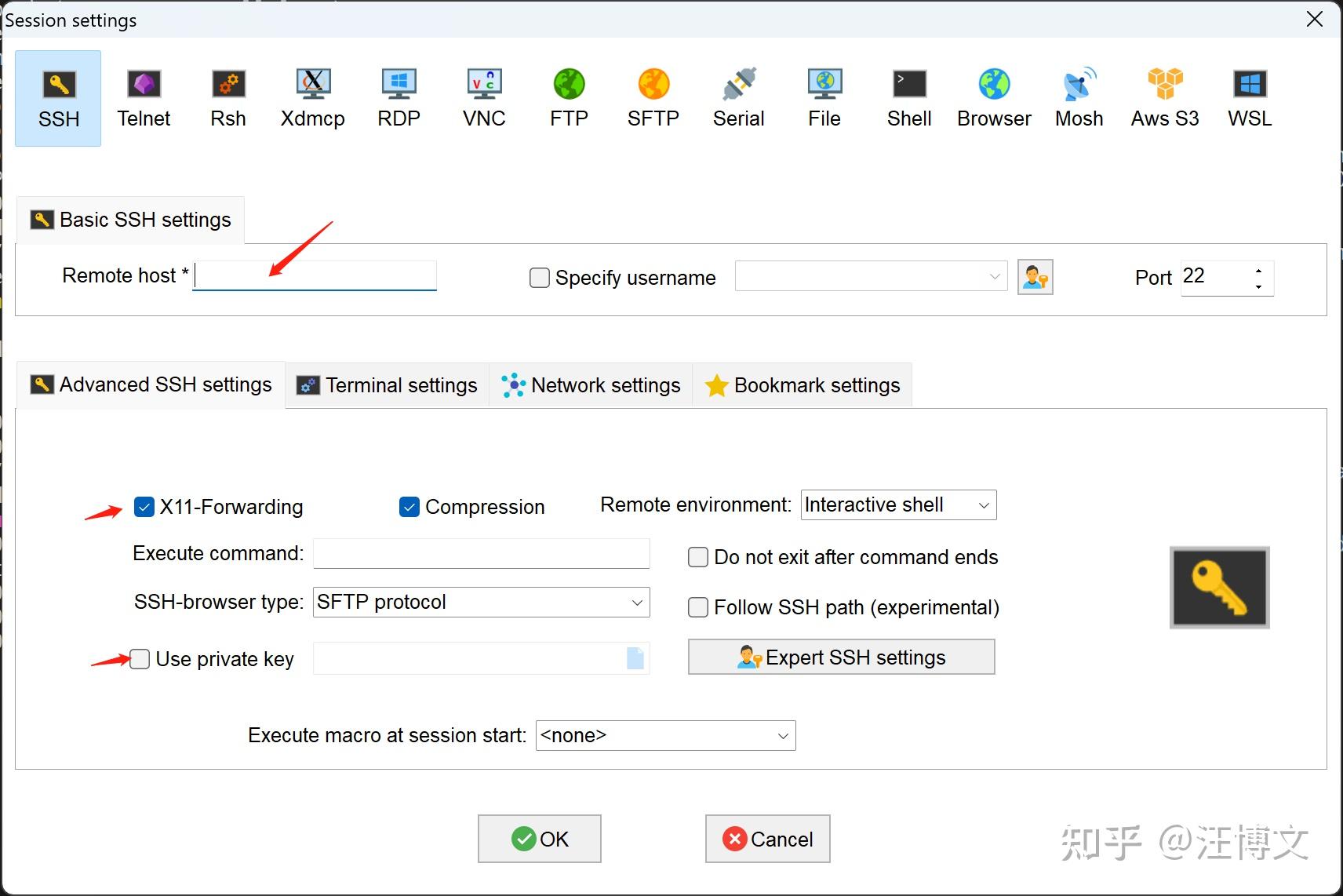Click the credentials key icon beside username
The height and width of the screenshot is (896, 1343).
1035,277
